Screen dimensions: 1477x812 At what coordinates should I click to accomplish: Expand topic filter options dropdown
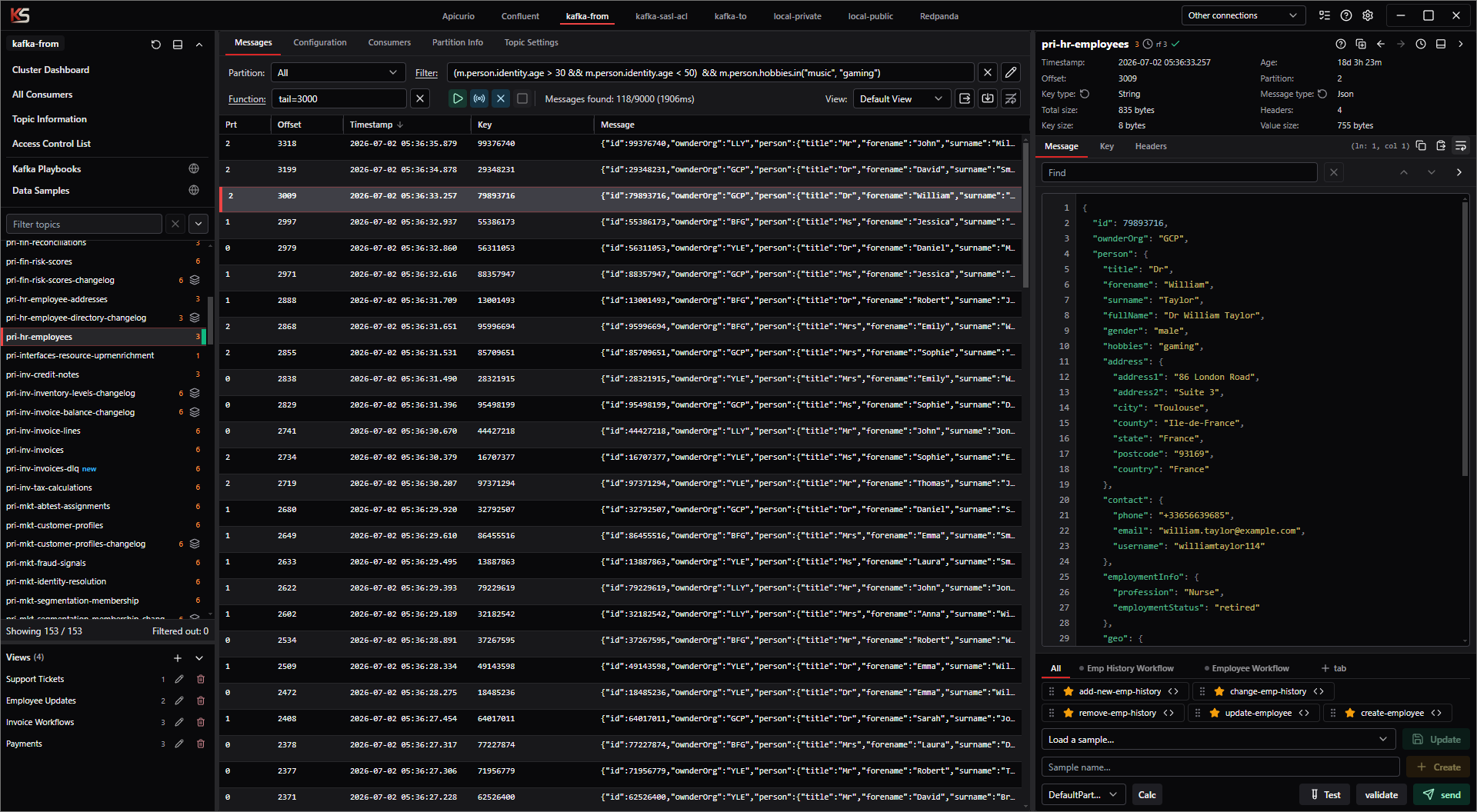(x=198, y=224)
